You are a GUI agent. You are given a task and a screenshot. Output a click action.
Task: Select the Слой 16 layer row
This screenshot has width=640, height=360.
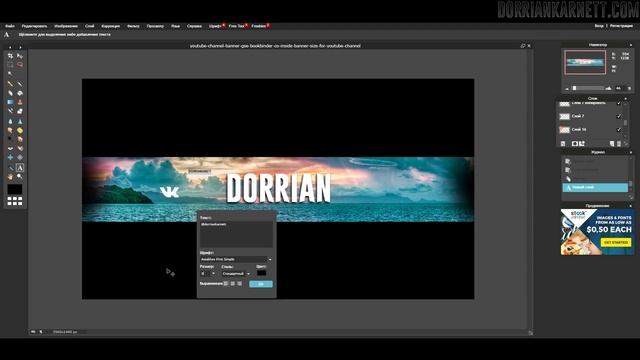click(x=591, y=130)
